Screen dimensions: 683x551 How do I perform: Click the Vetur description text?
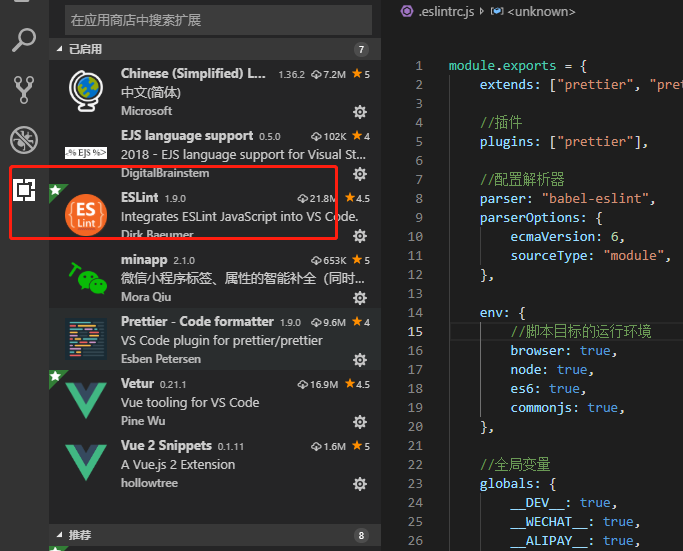pos(190,402)
